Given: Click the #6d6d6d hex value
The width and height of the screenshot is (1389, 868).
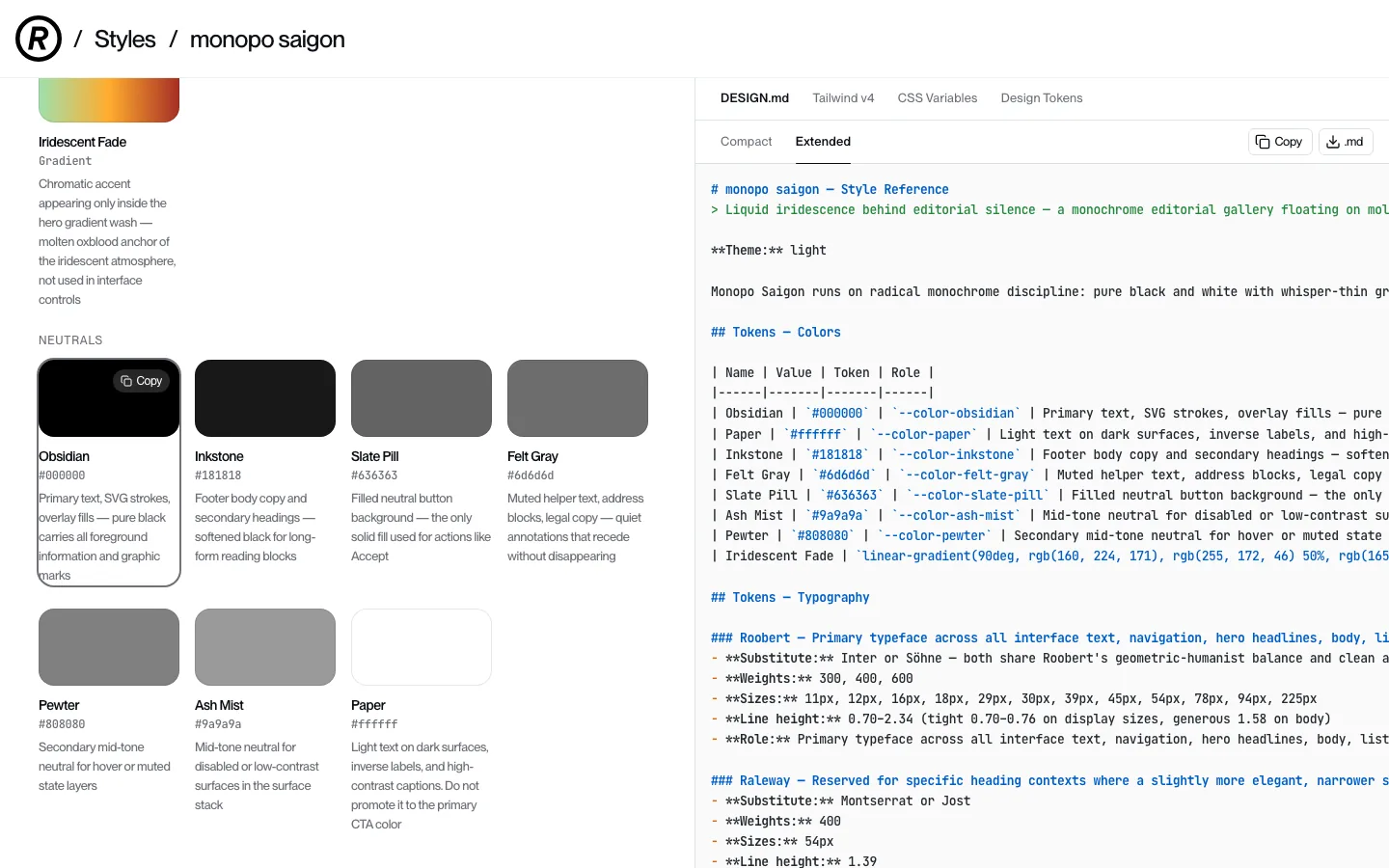Looking at the screenshot, I should (531, 475).
